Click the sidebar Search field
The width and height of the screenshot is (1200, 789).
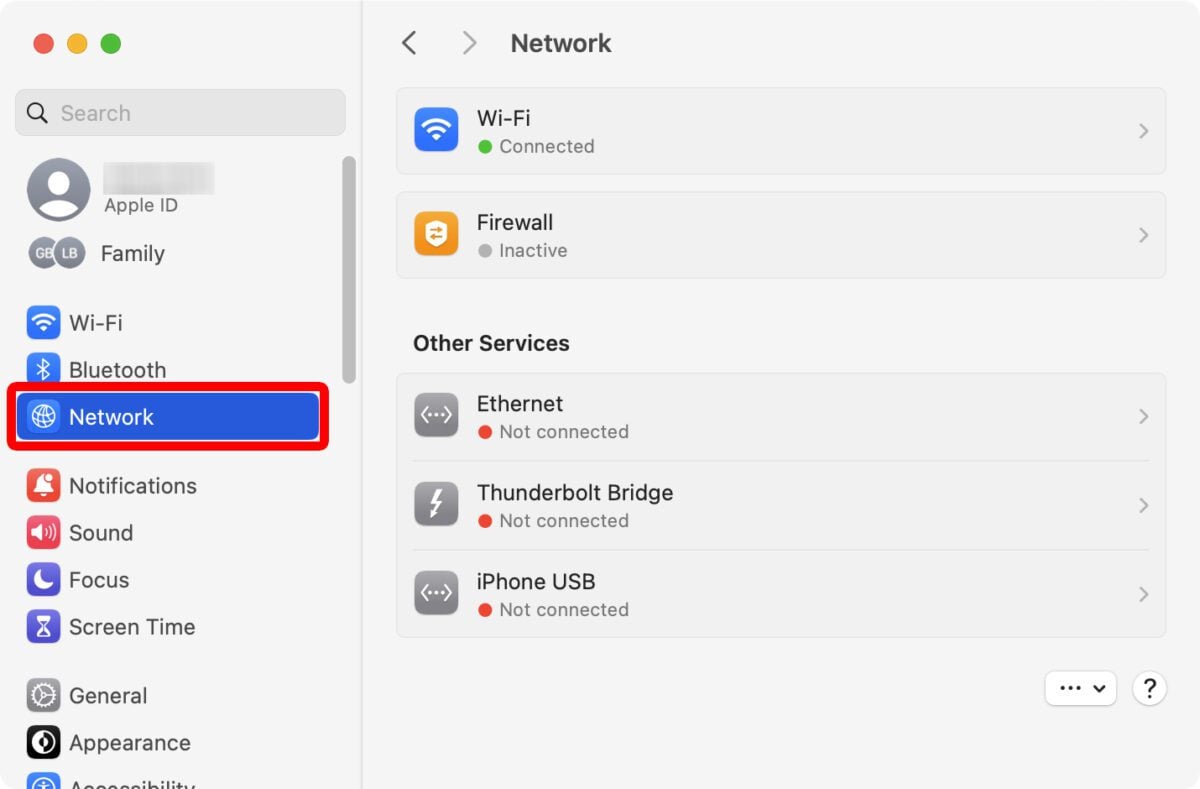[180, 113]
